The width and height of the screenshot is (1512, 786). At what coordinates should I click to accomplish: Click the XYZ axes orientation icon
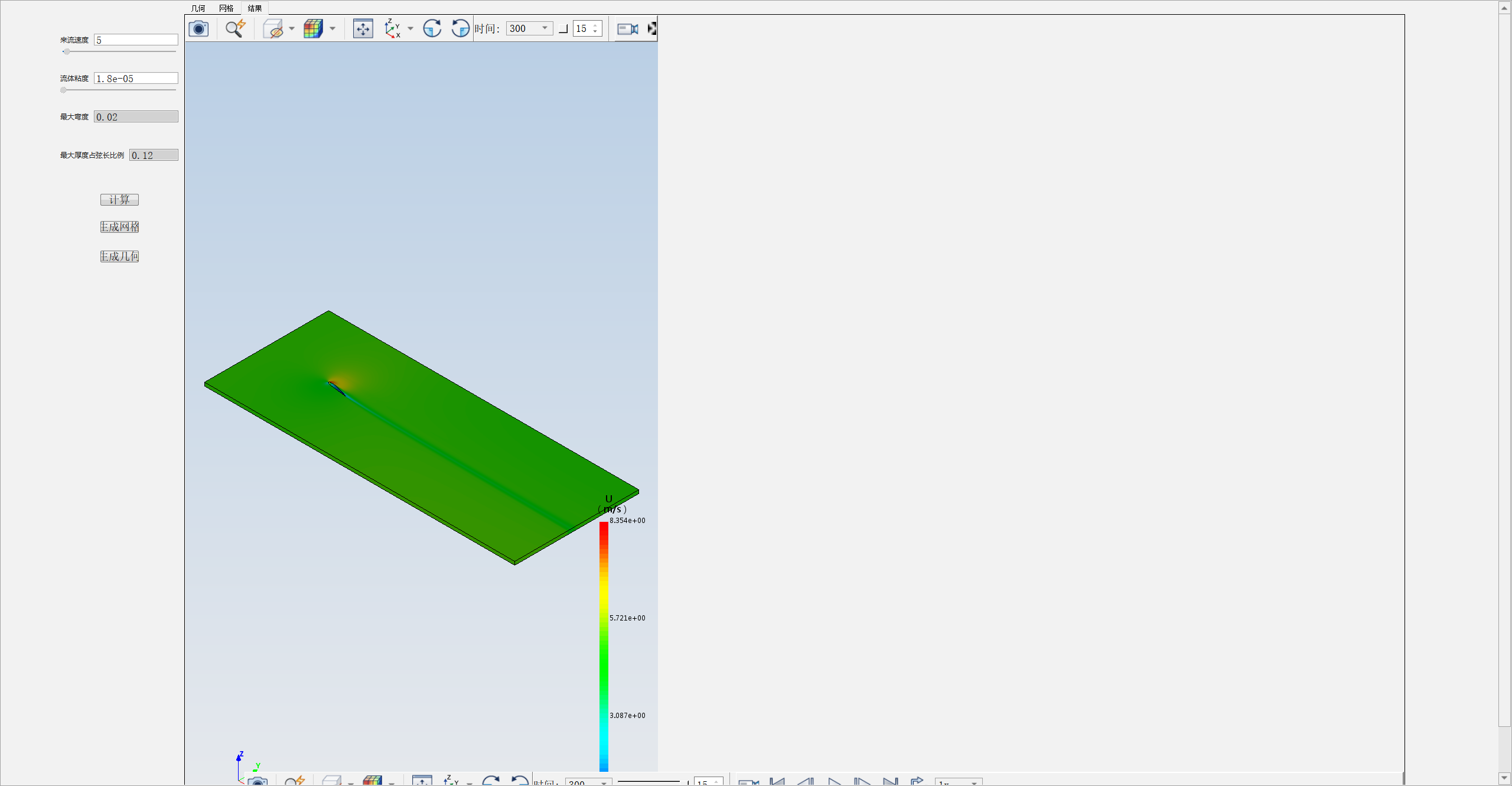[x=392, y=28]
